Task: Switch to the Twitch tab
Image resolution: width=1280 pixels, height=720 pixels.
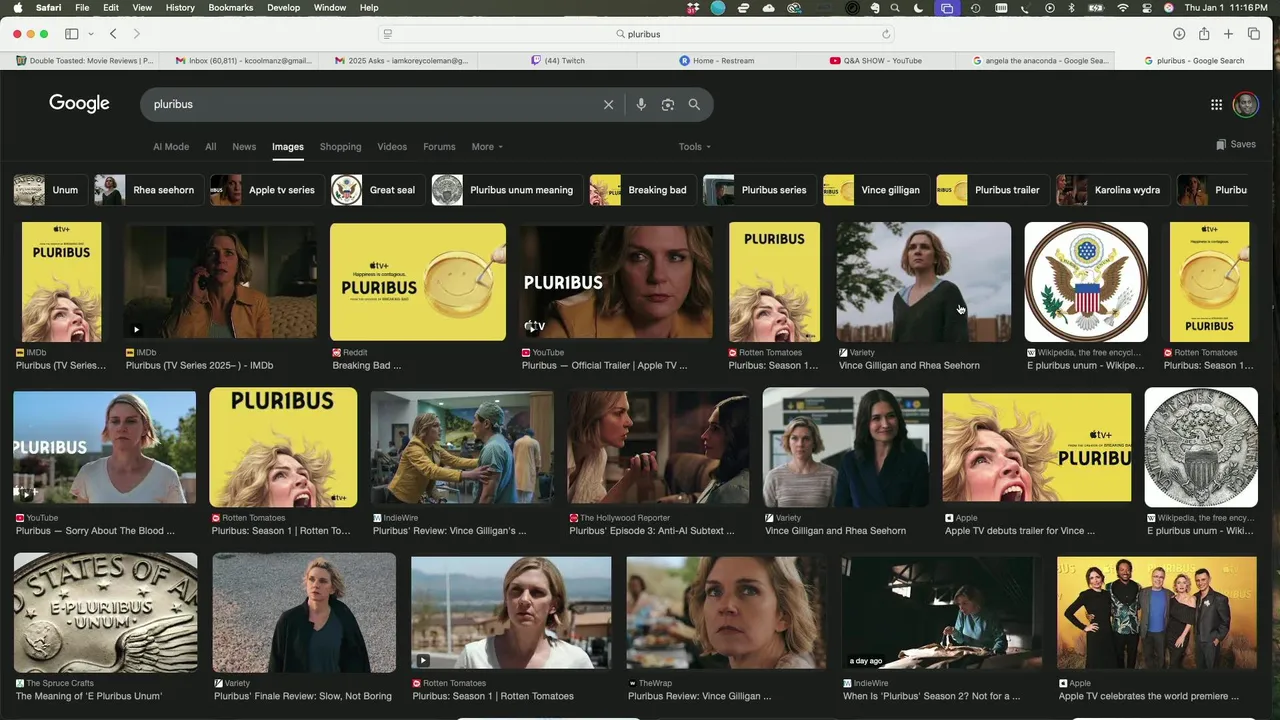Action: pos(558,61)
